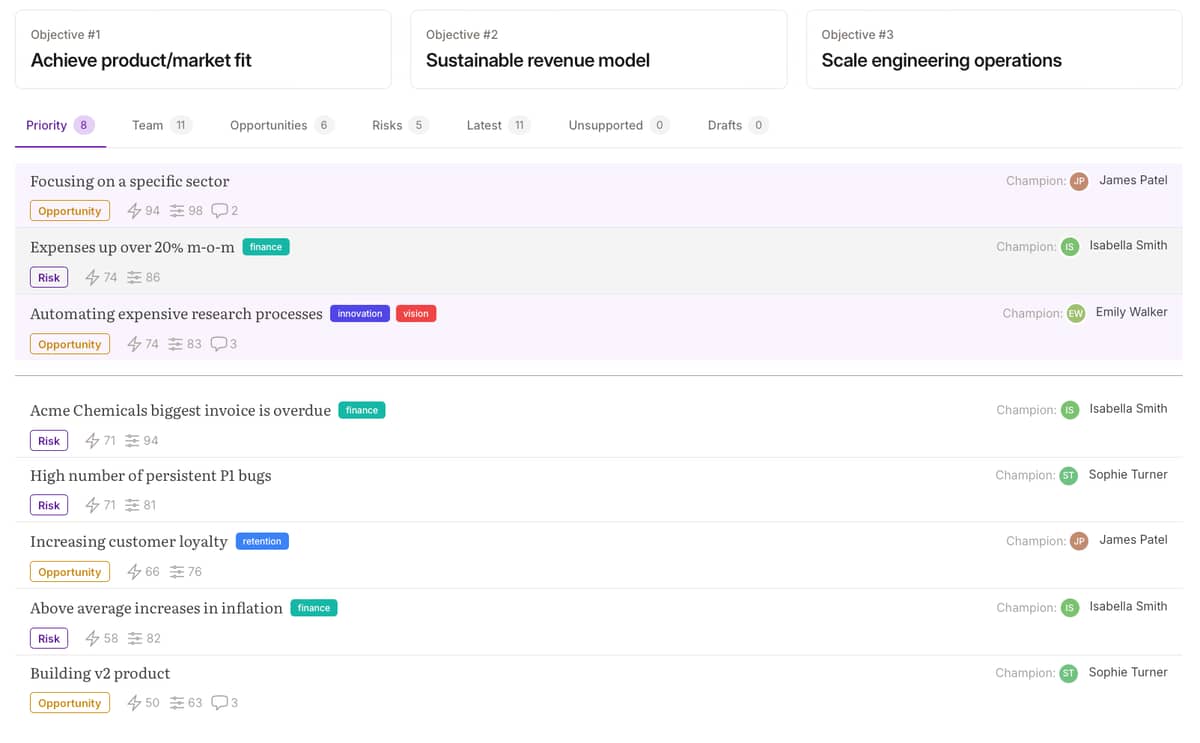Click IS avatar on Expenses row
This screenshot has height=743, width=1200.
pyautogui.click(x=1070, y=247)
